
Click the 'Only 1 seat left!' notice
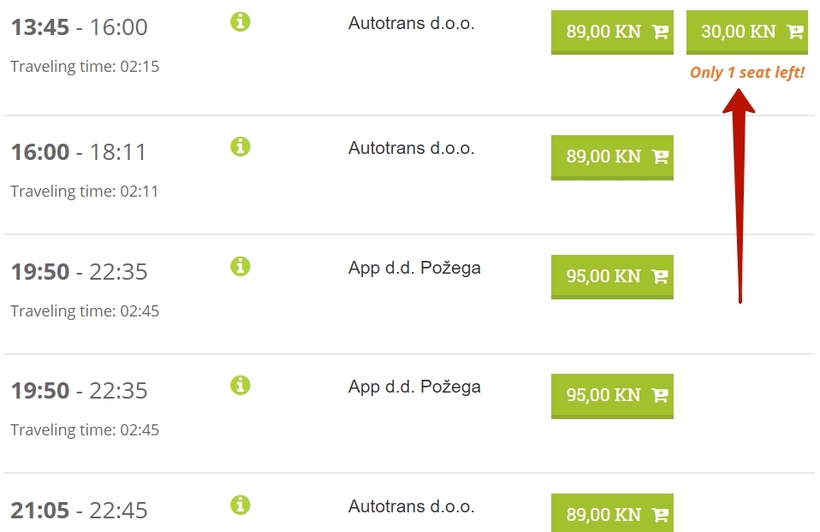coord(747,72)
